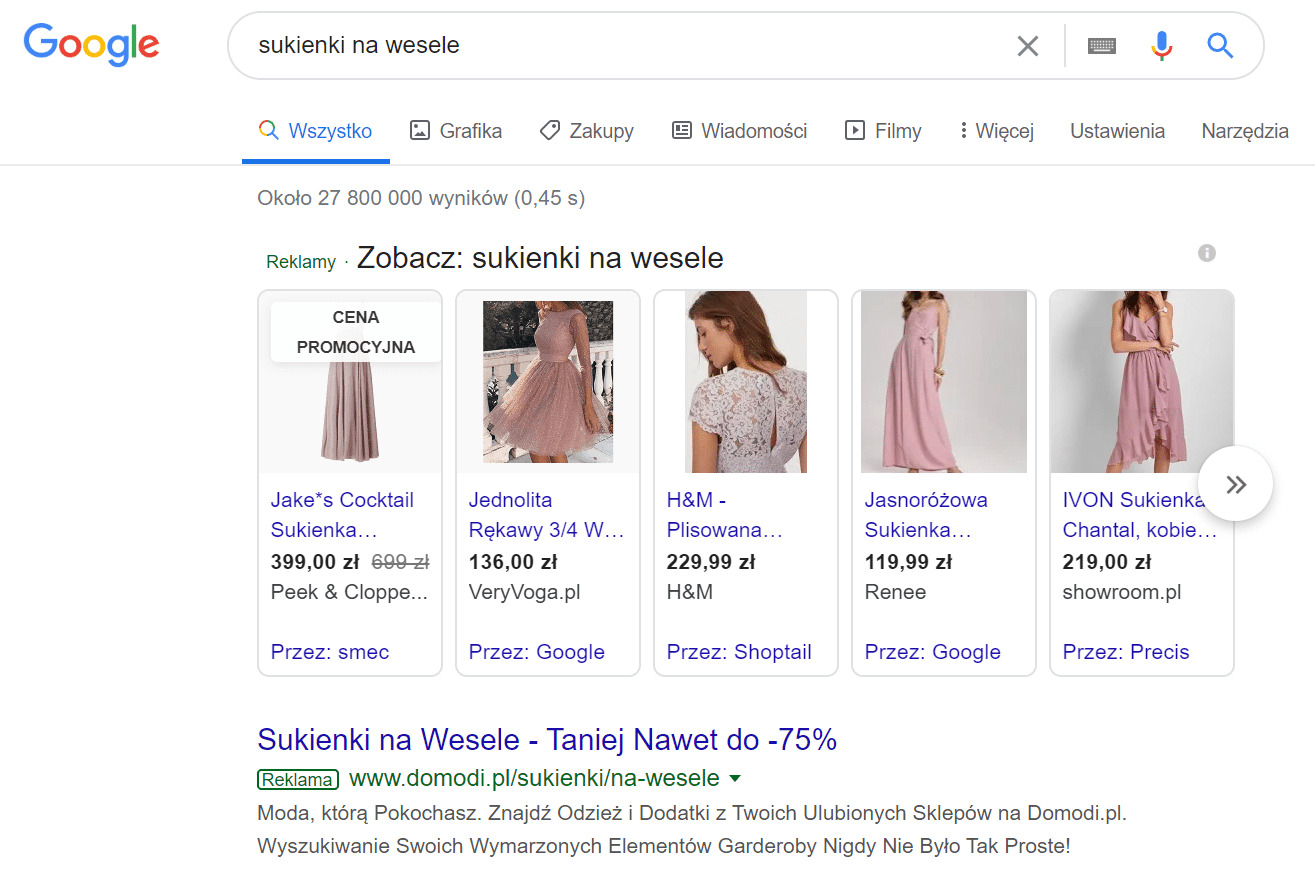Expand the Więcej menu
The image size is (1315, 869).
point(996,131)
